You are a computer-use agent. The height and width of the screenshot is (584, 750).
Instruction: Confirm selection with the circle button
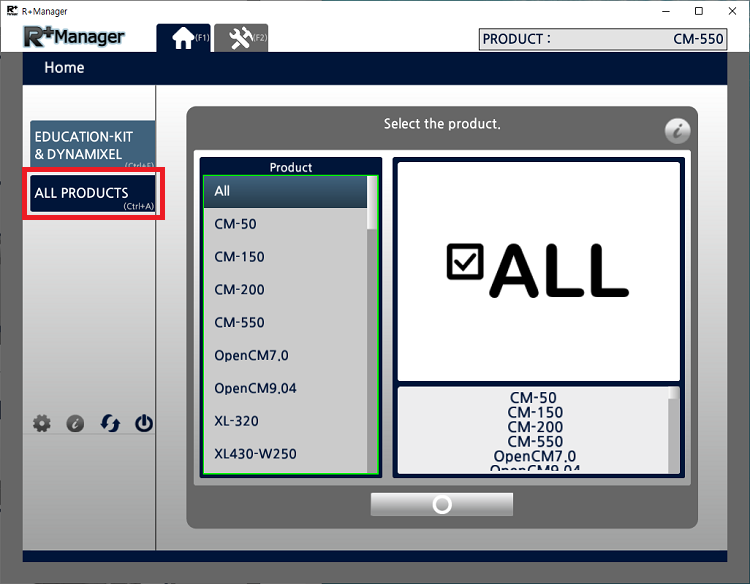click(441, 505)
